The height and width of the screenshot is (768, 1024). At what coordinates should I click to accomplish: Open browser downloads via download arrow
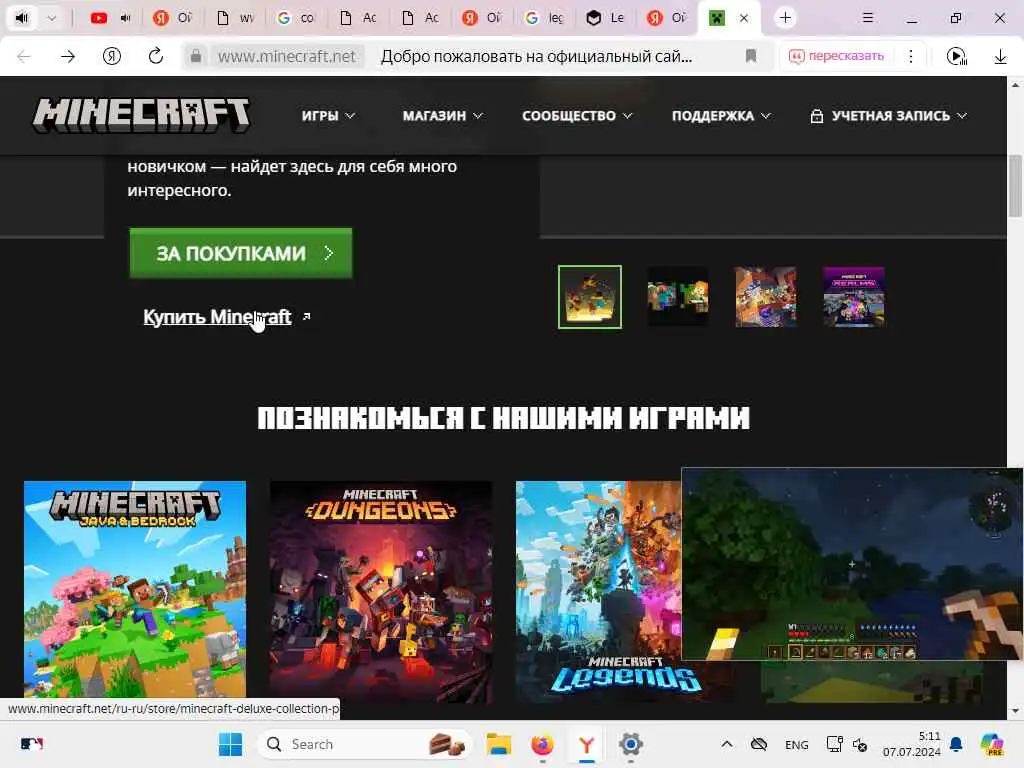[1000, 57]
